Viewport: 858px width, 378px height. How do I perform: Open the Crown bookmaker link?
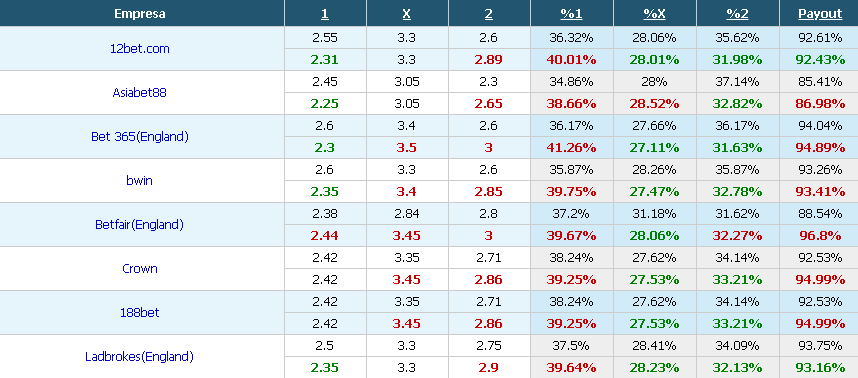pos(140,269)
